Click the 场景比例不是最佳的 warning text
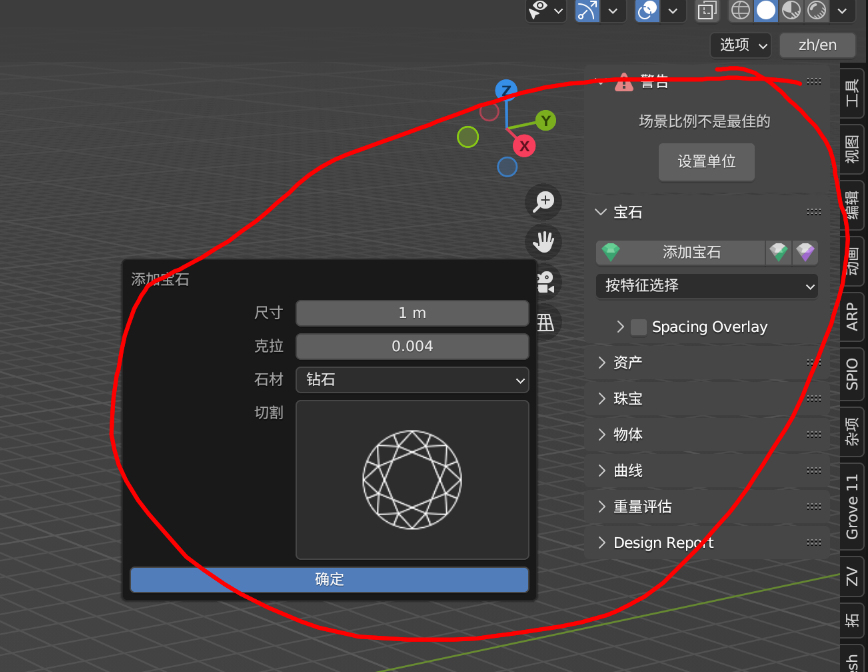Image resolution: width=868 pixels, height=672 pixels. [x=704, y=121]
